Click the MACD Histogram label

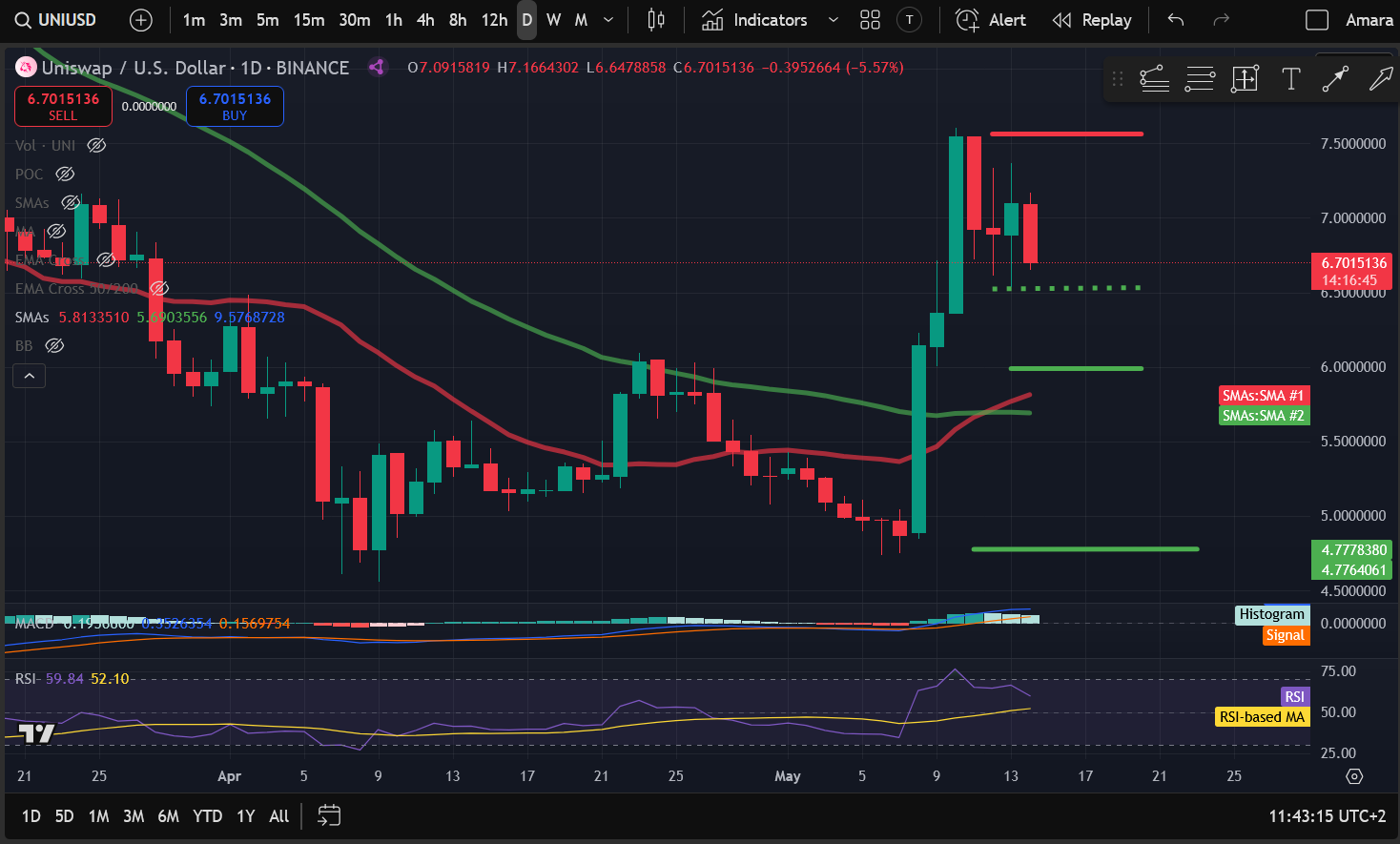[1271, 615]
